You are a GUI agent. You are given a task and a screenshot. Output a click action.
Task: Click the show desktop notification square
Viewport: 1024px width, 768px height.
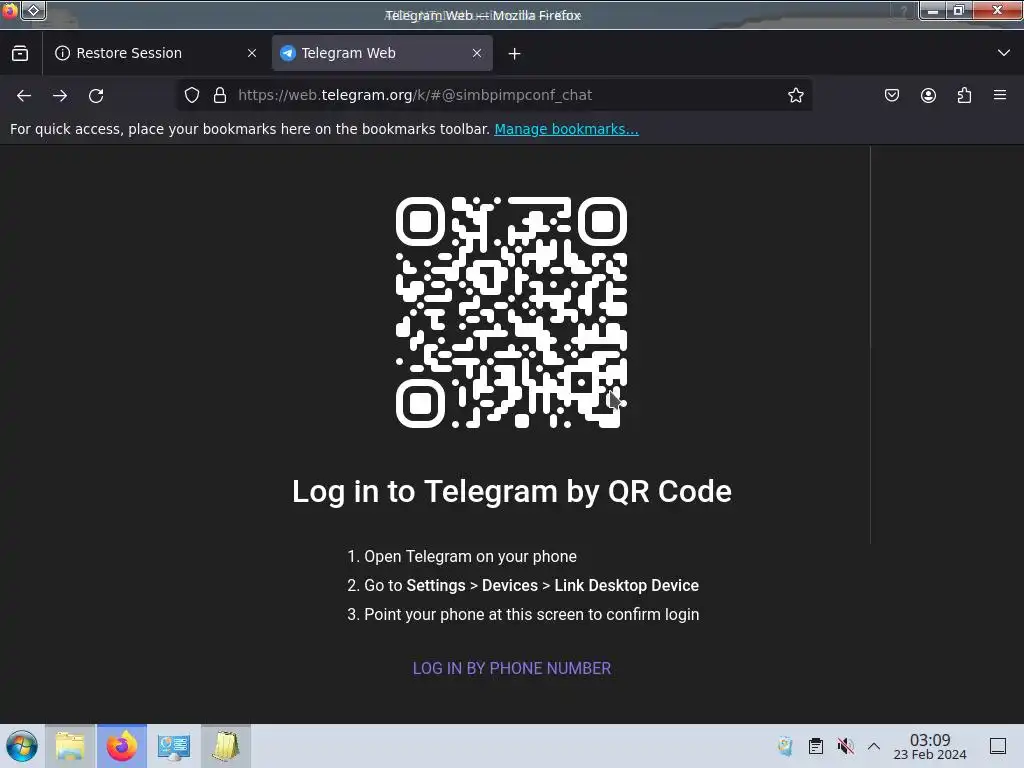[x=998, y=746]
